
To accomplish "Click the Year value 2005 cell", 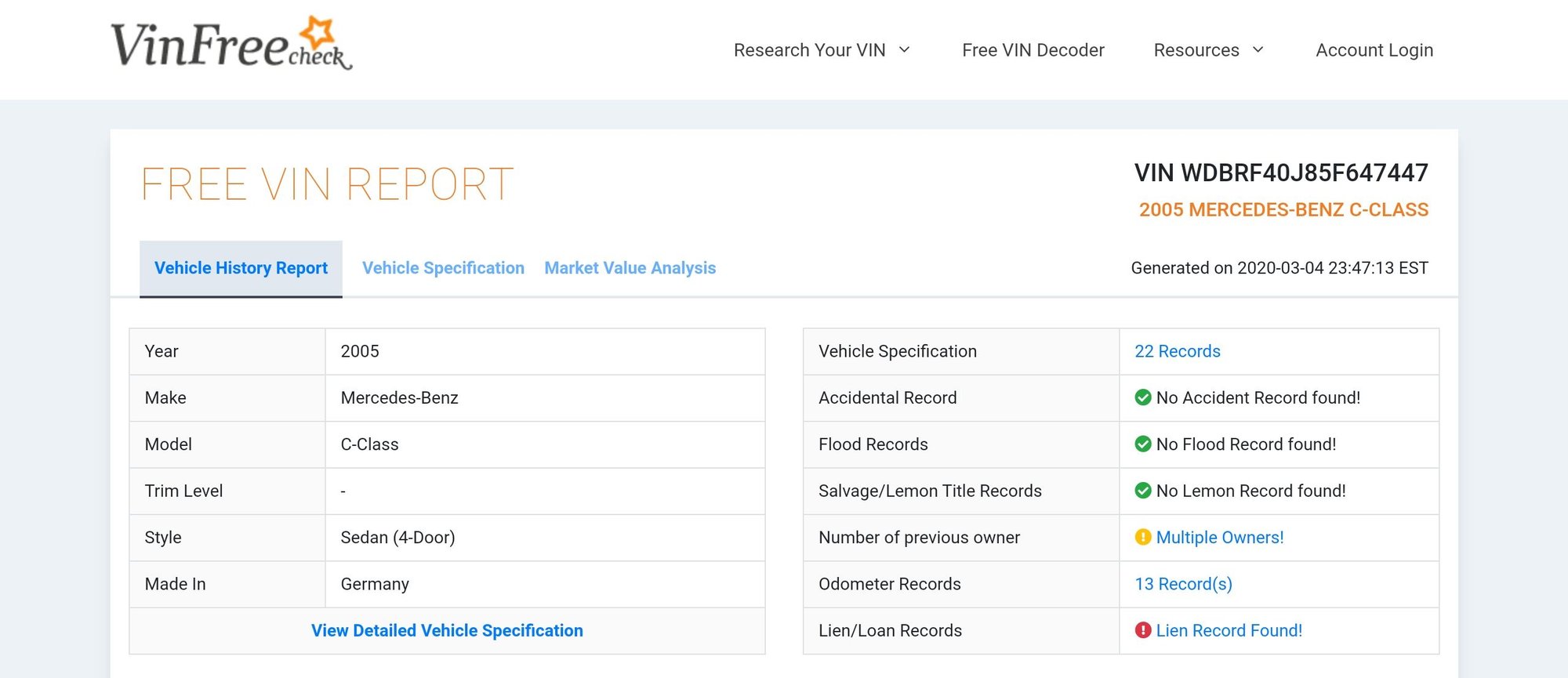I will (545, 351).
